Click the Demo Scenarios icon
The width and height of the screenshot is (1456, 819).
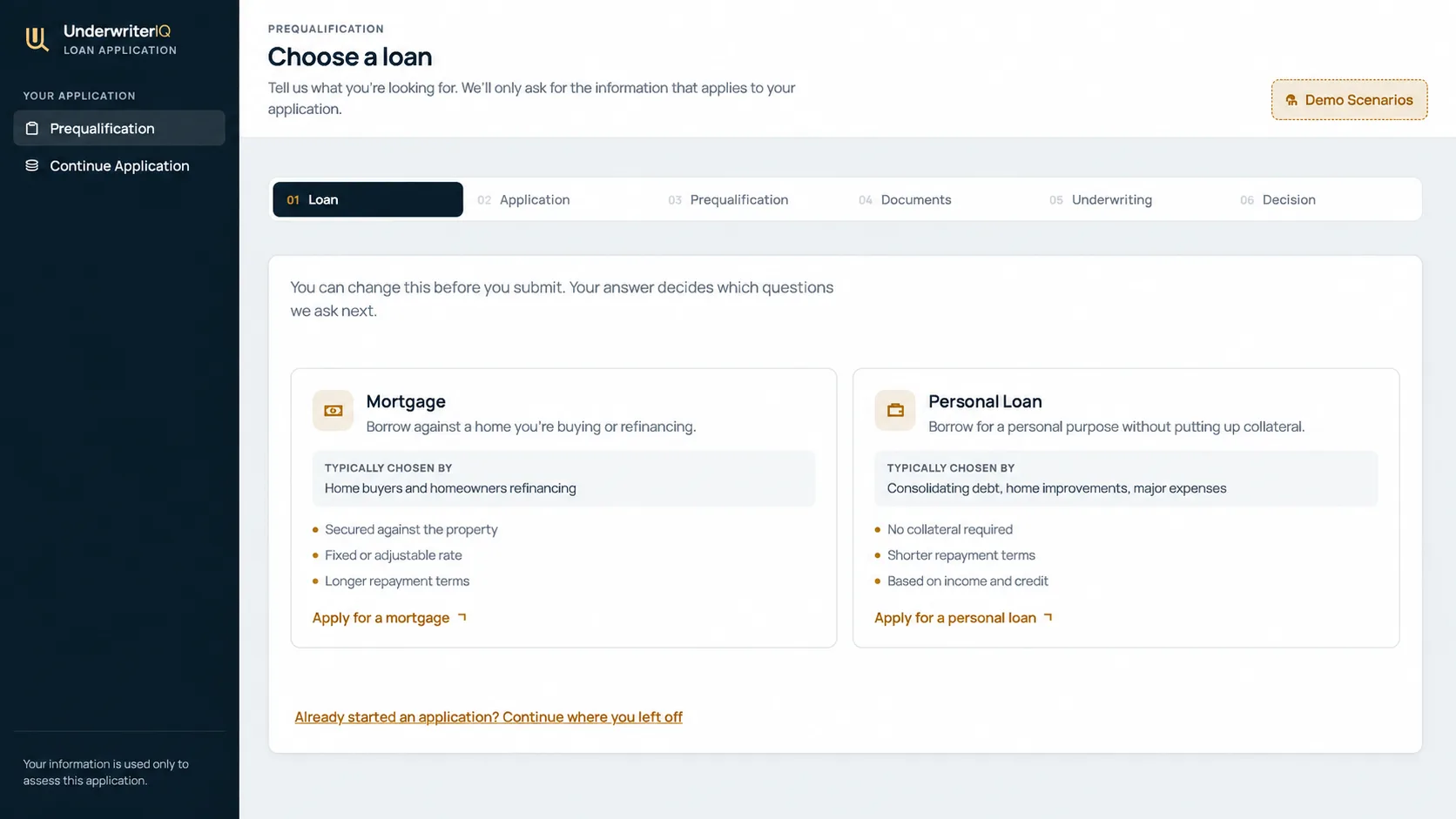click(x=1291, y=100)
